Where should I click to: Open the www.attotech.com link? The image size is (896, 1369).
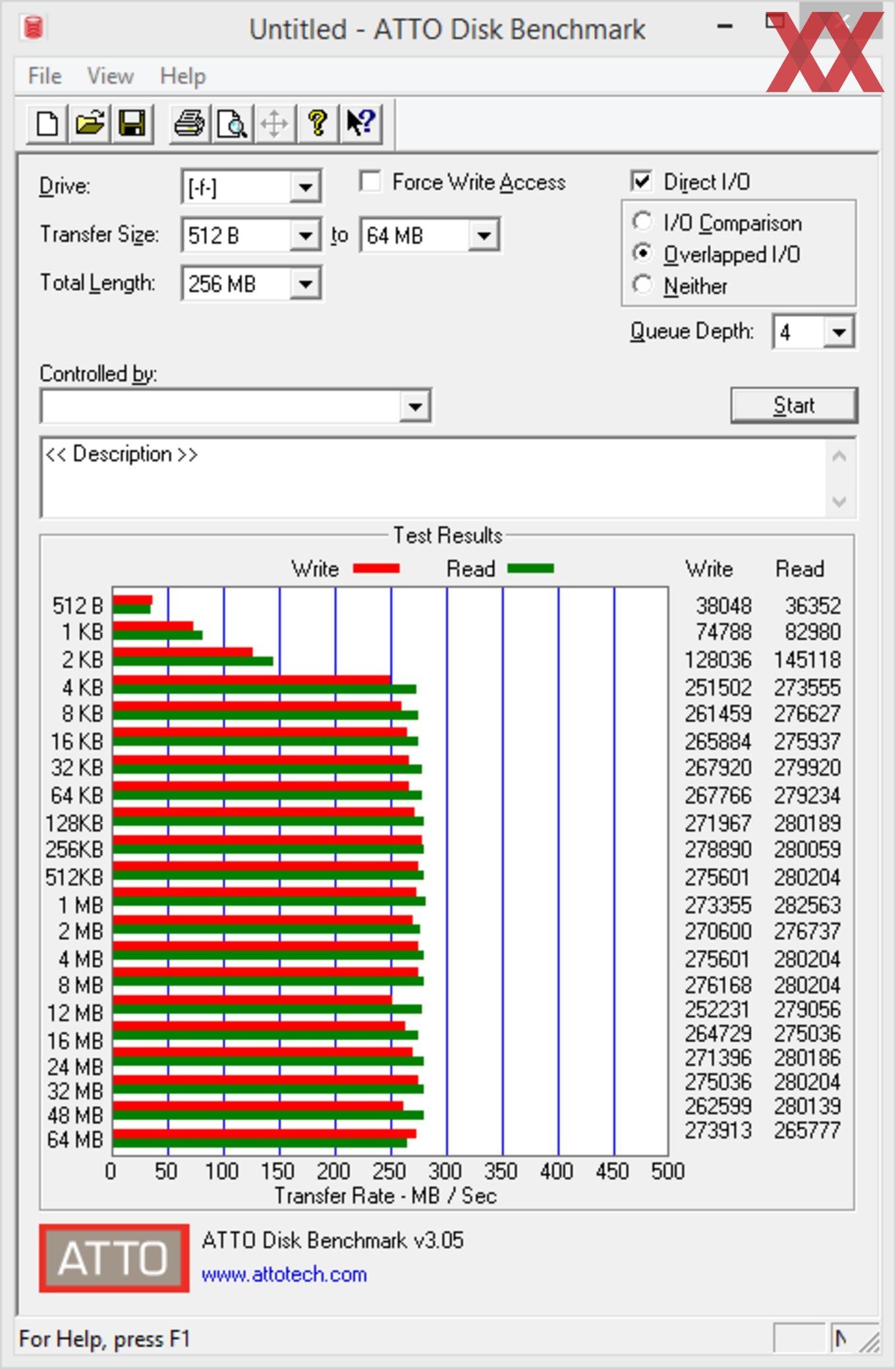click(284, 1274)
